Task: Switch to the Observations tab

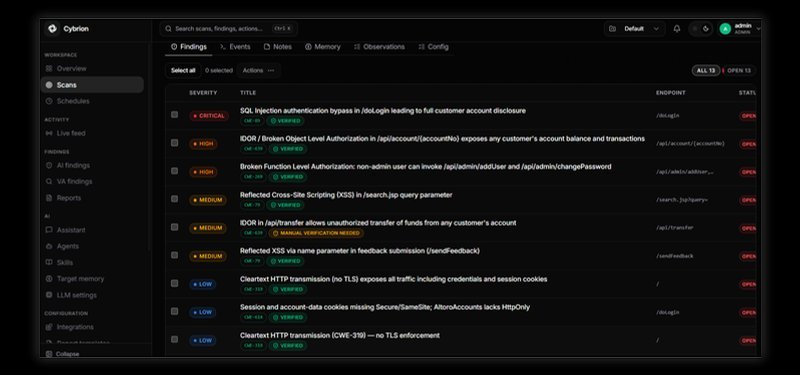Action: (379, 46)
